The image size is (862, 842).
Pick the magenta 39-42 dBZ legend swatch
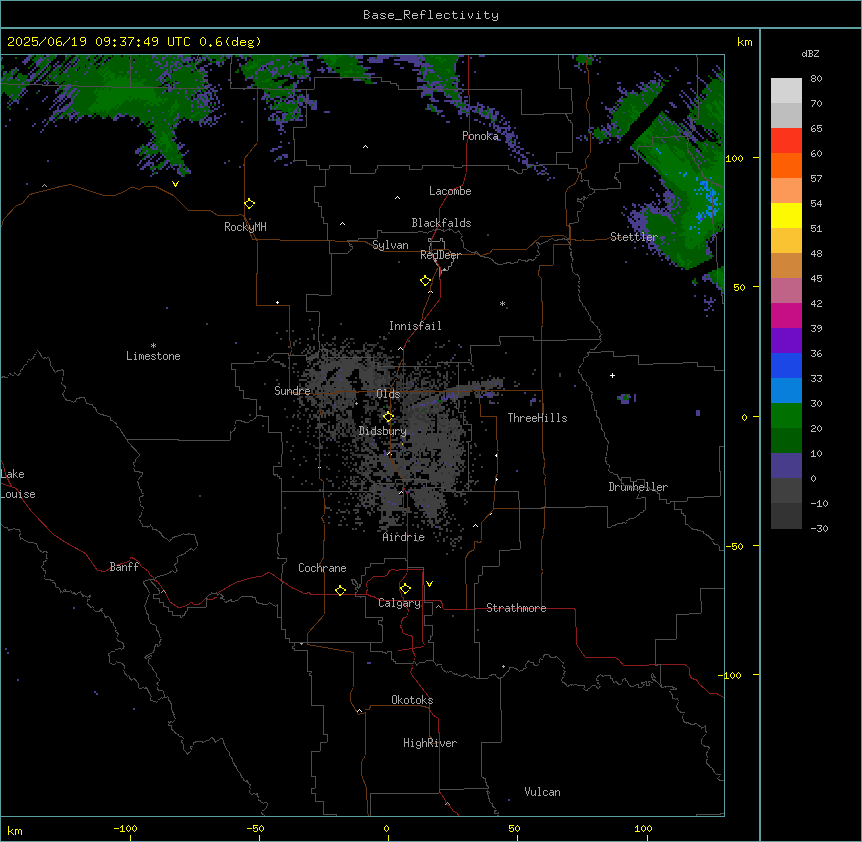click(786, 315)
